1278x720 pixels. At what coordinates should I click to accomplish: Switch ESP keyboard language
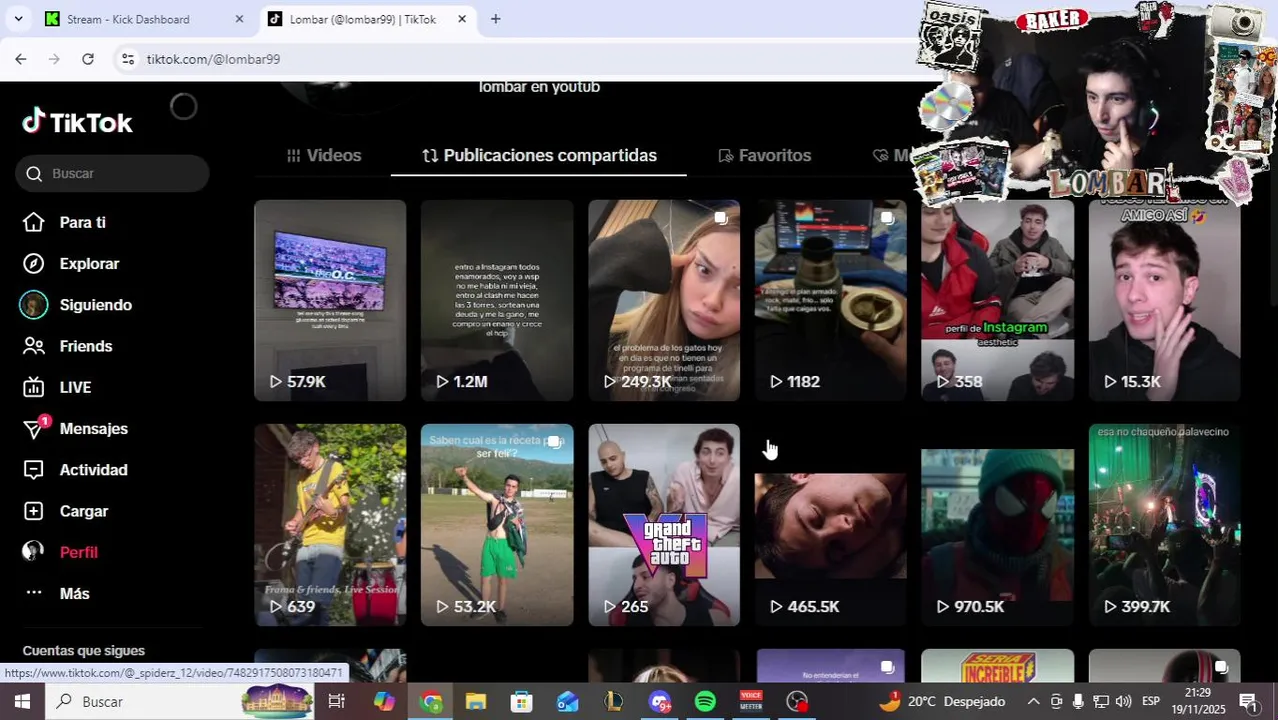1151,701
